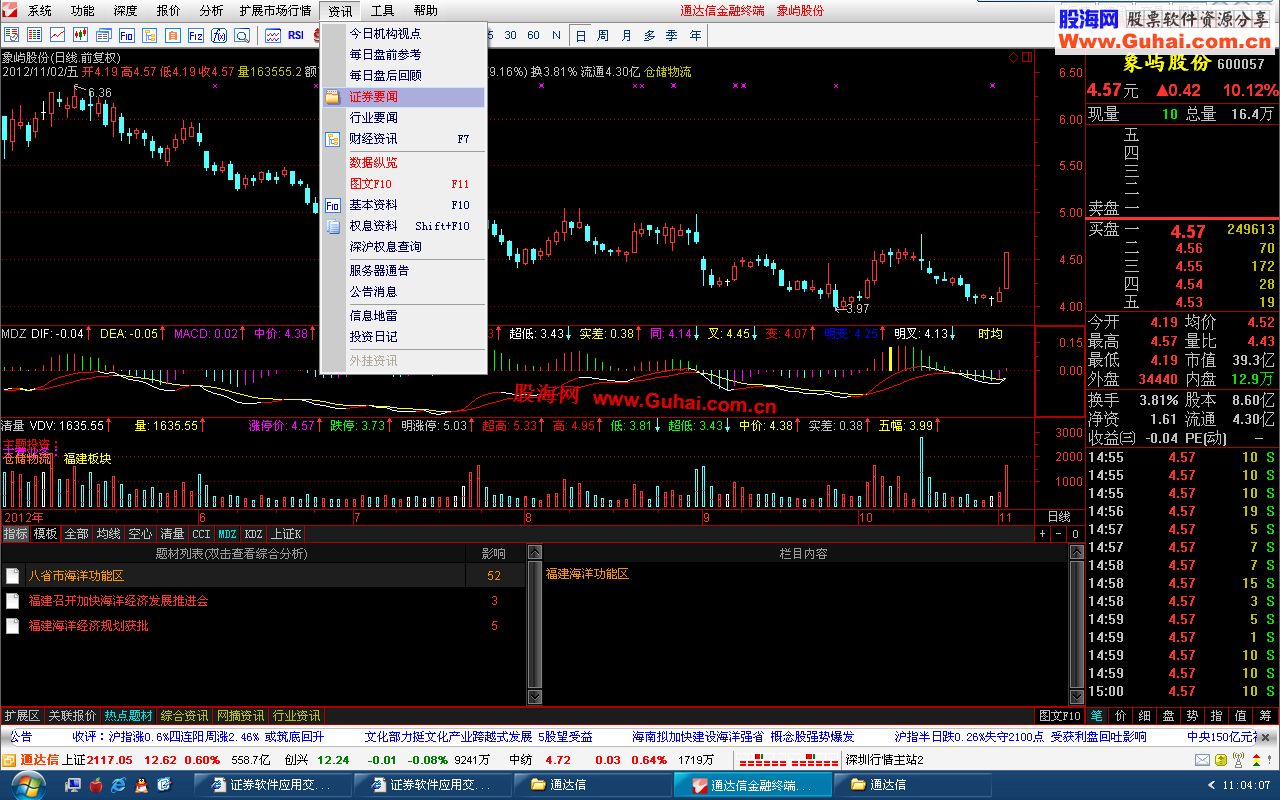Switch to the CCI indicator tab
This screenshot has height=800, width=1280.
point(201,534)
